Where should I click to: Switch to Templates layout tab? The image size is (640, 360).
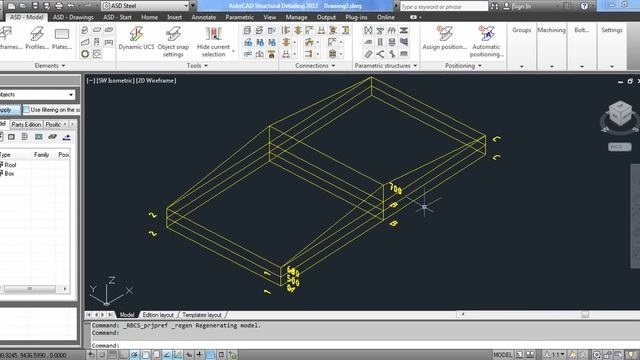[x=202, y=315]
